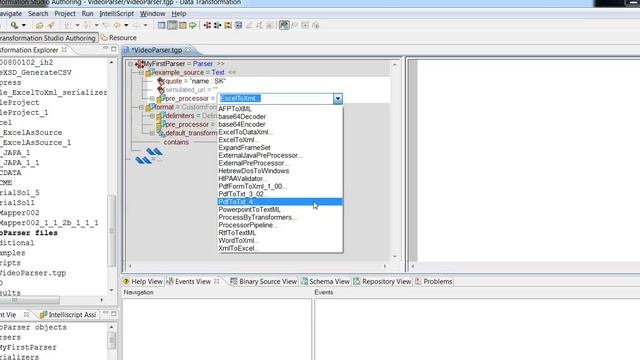Click the quote tree row
640x360 pixels.
[192, 81]
